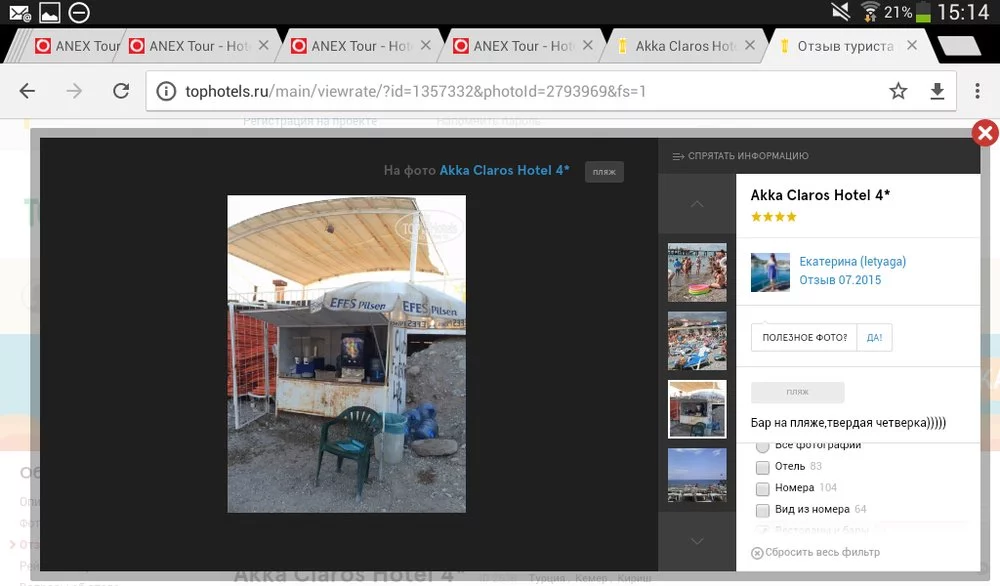Screen dimensions: 1000x586
Task: Click the comment Бар на пляже,твердая четверка
Action: pyautogui.click(x=848, y=422)
